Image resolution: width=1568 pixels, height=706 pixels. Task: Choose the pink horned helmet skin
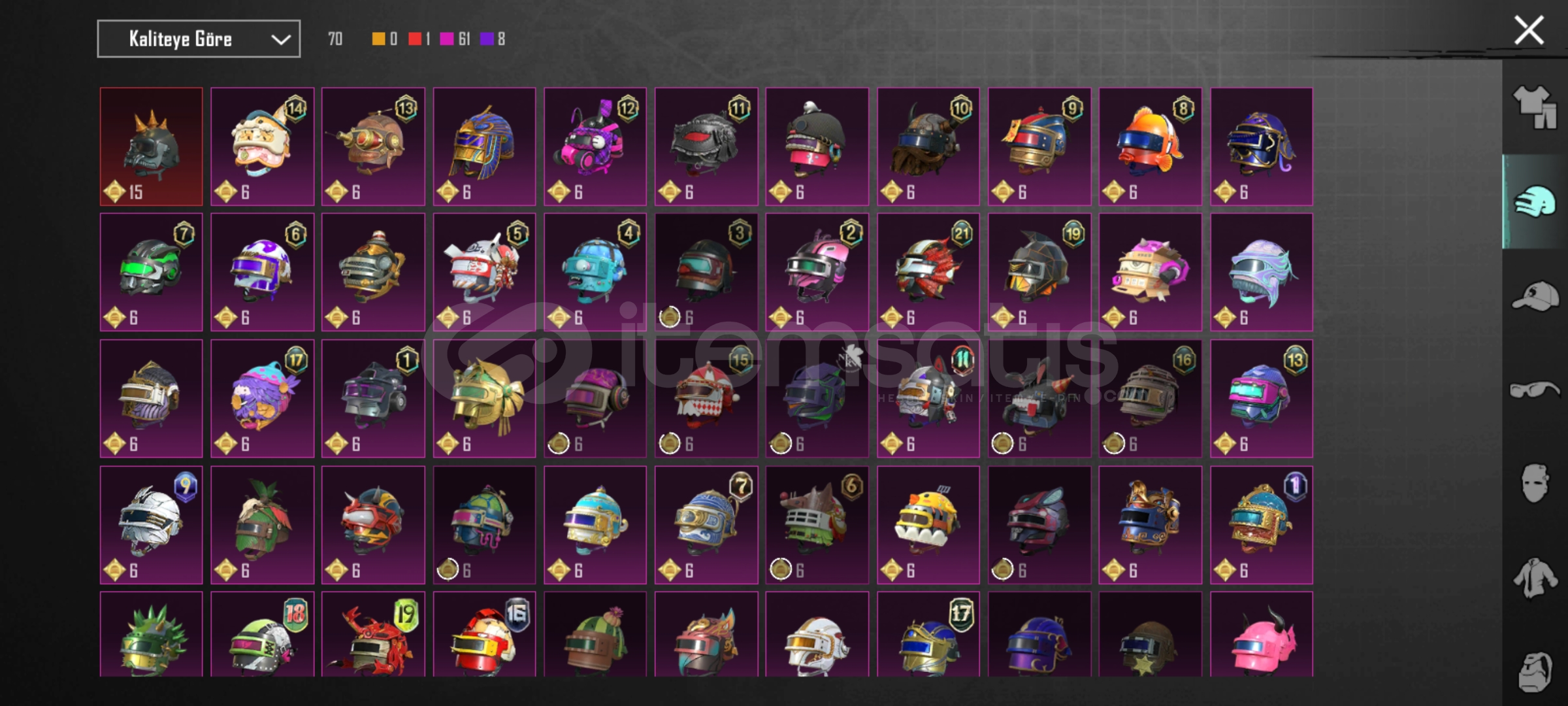pyautogui.click(x=1261, y=634)
